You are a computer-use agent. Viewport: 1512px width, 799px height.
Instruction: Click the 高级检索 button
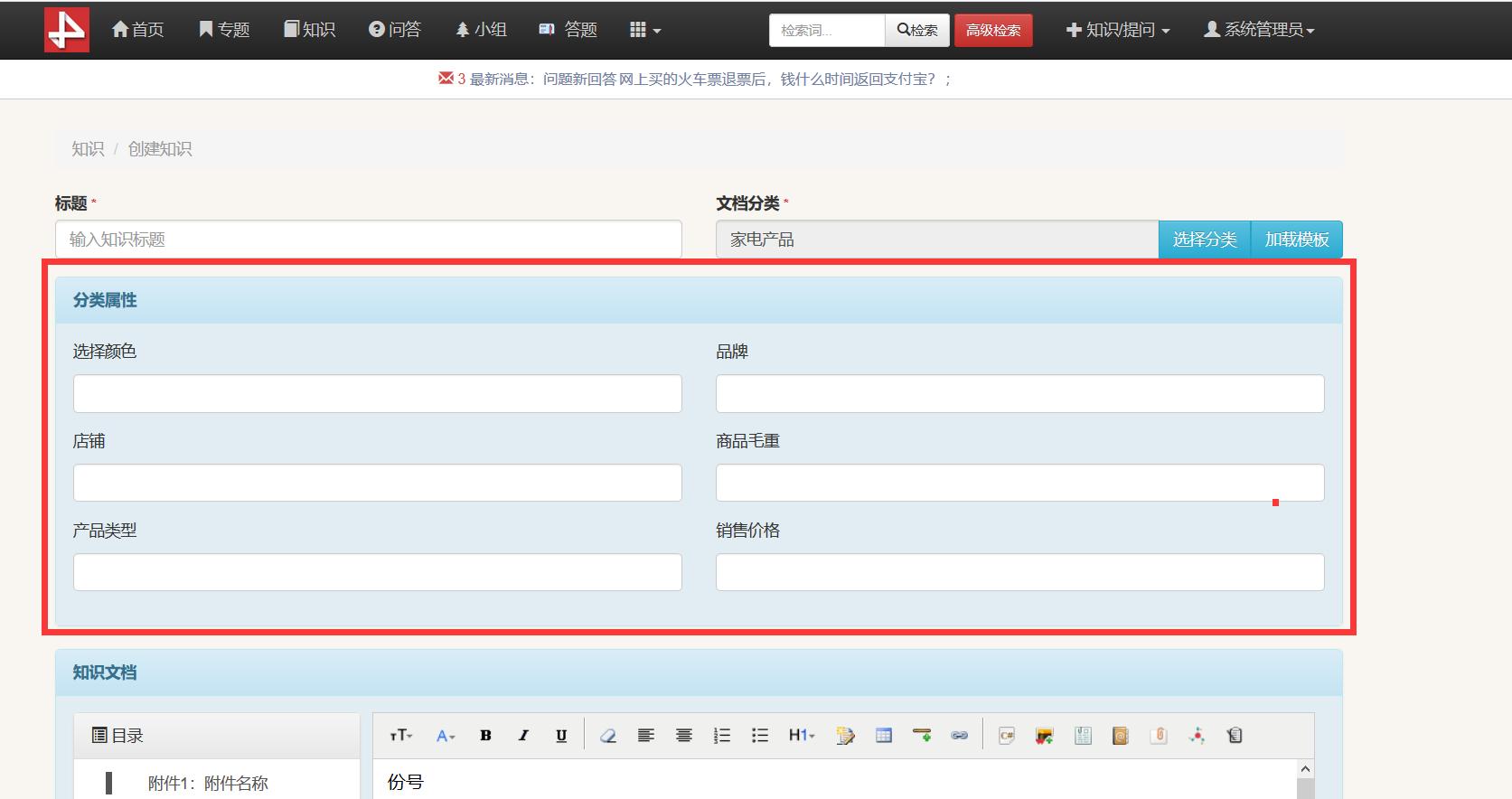point(993,30)
